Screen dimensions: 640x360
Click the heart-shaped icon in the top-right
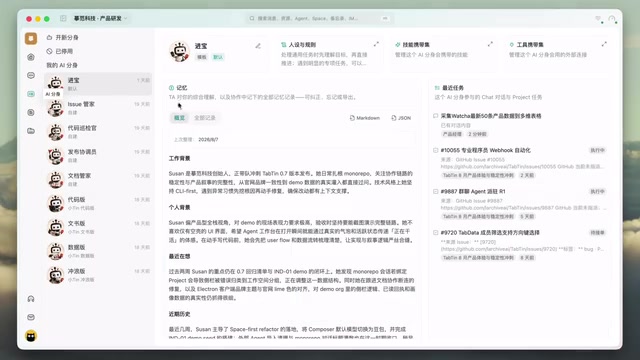(x=598, y=18)
